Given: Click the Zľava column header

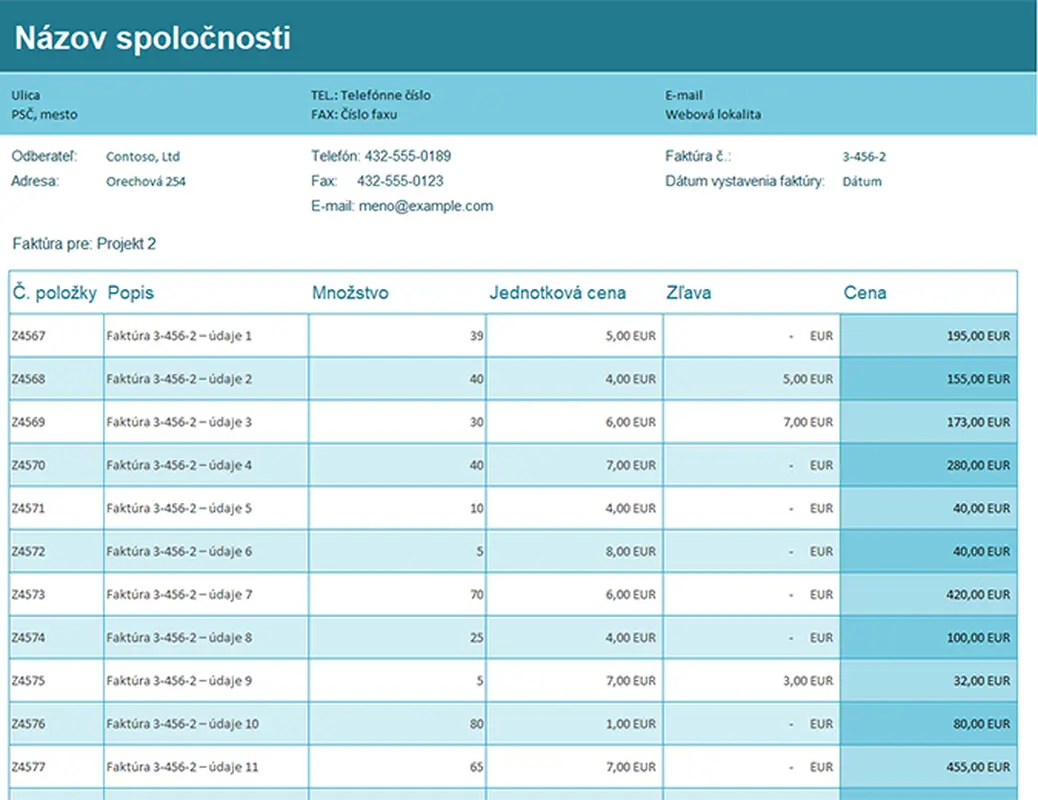Looking at the screenshot, I should point(688,293).
